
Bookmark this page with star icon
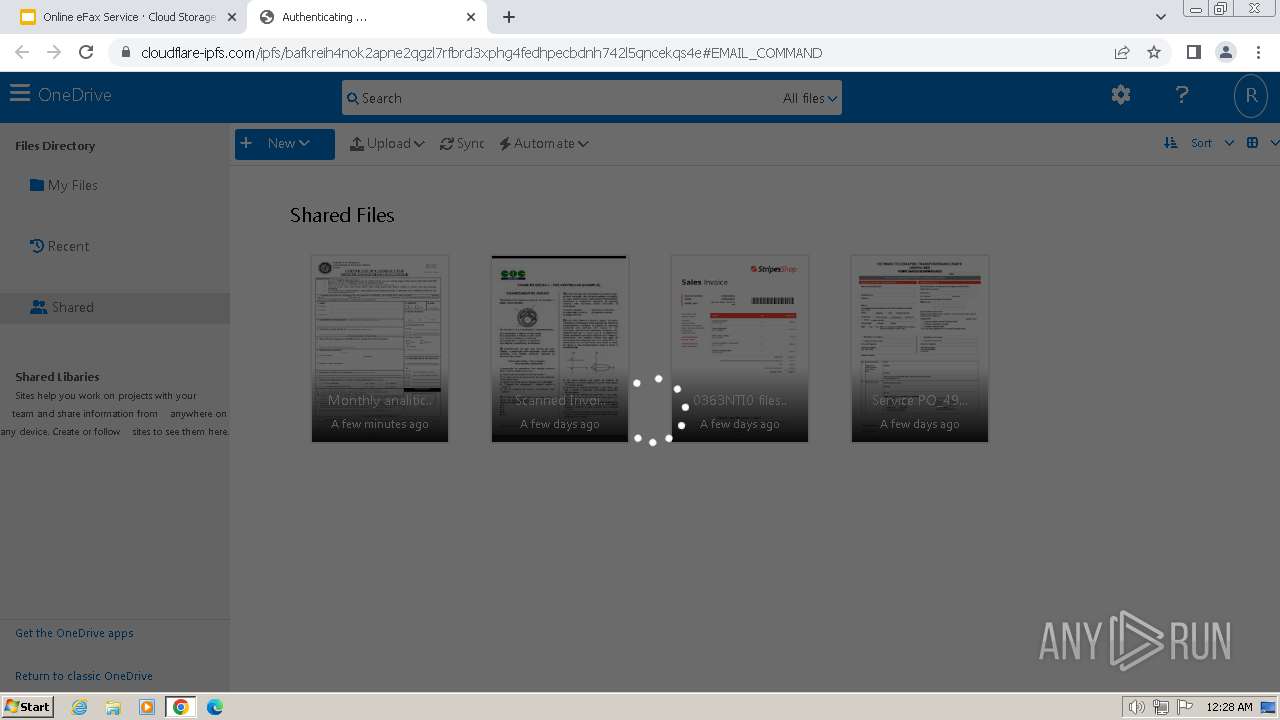point(1154,52)
